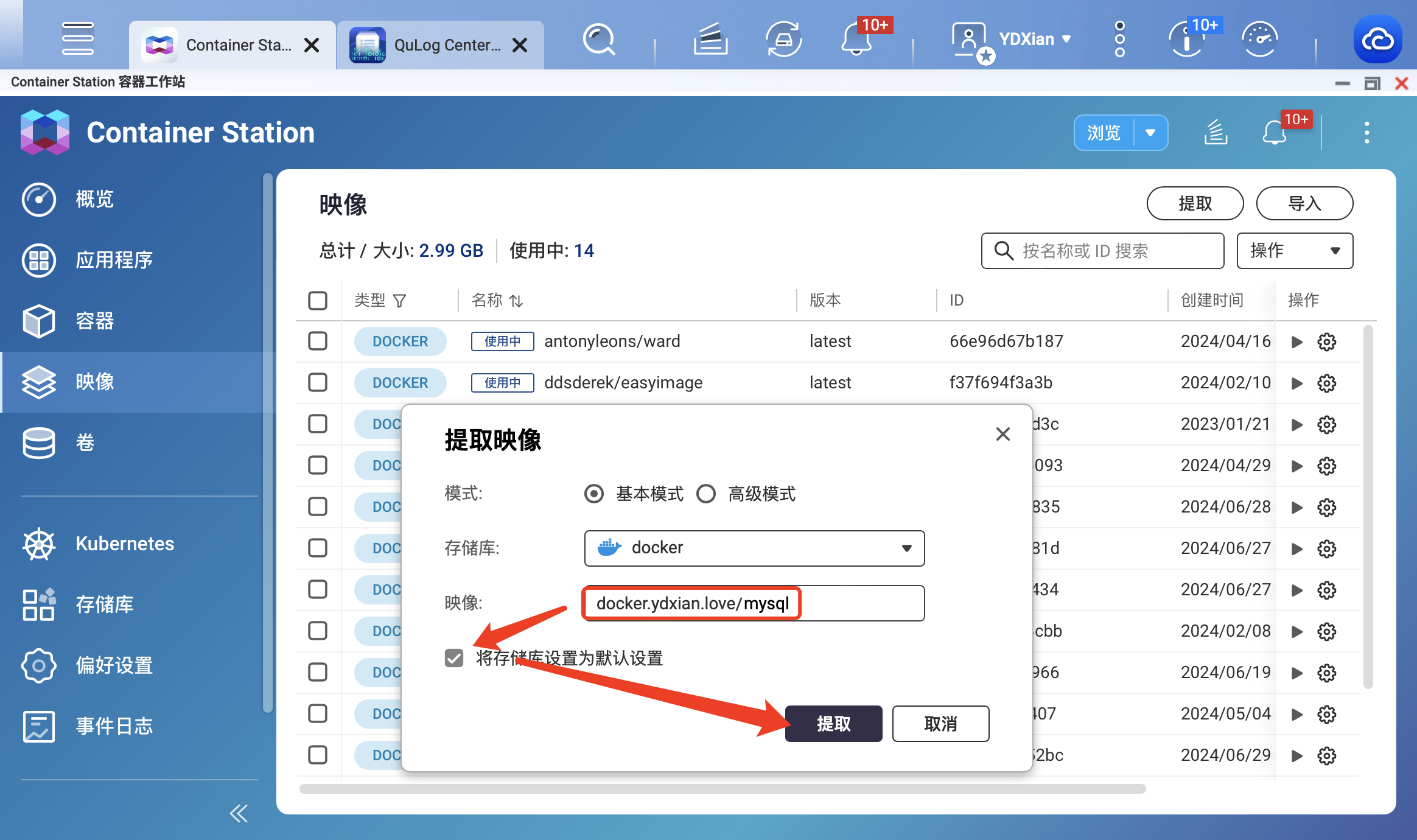
Task: Click play icon in the 2024/05/04 row
Action: [1297, 714]
